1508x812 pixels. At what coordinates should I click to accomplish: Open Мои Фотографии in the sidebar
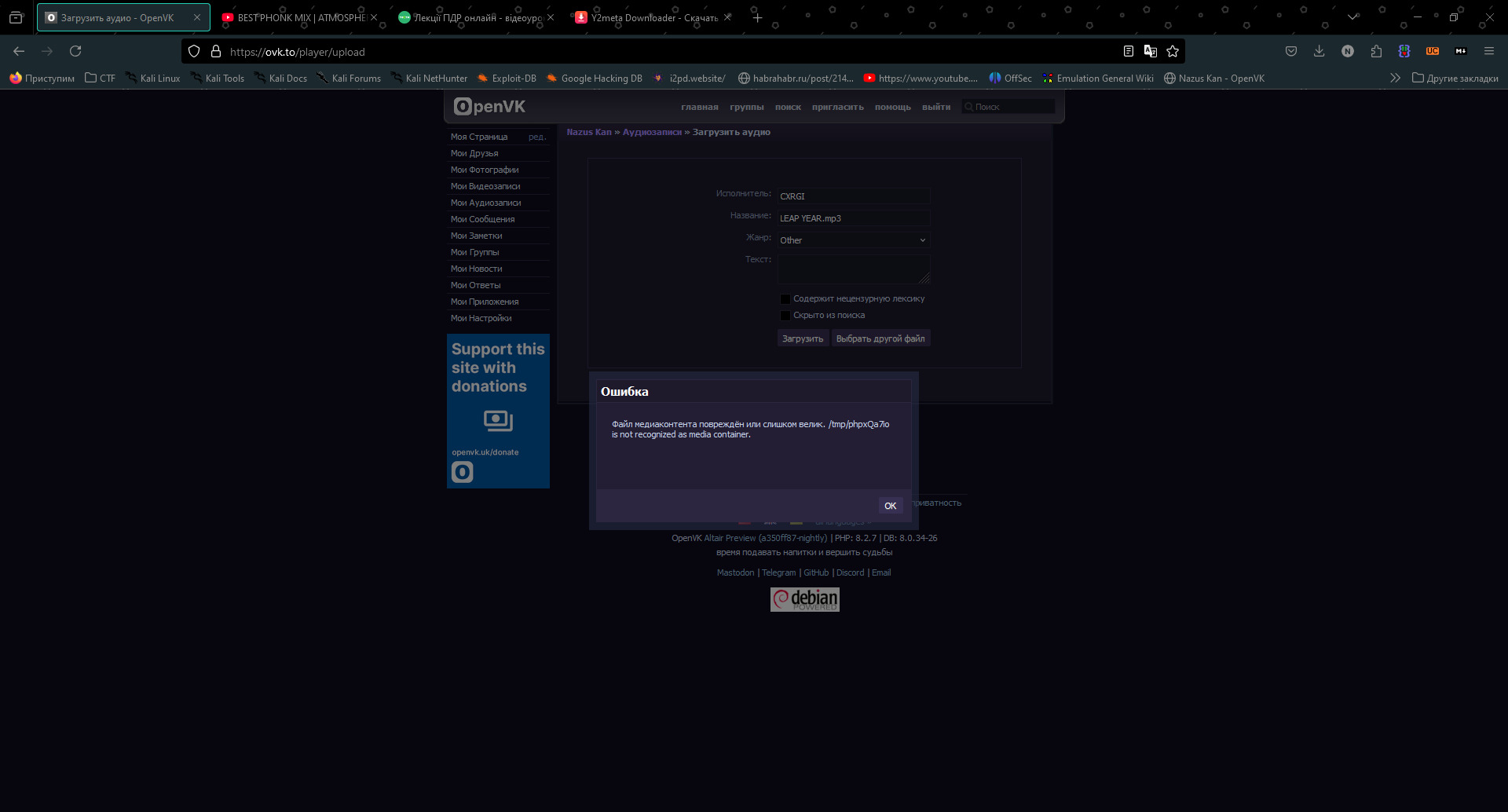[x=485, y=170]
